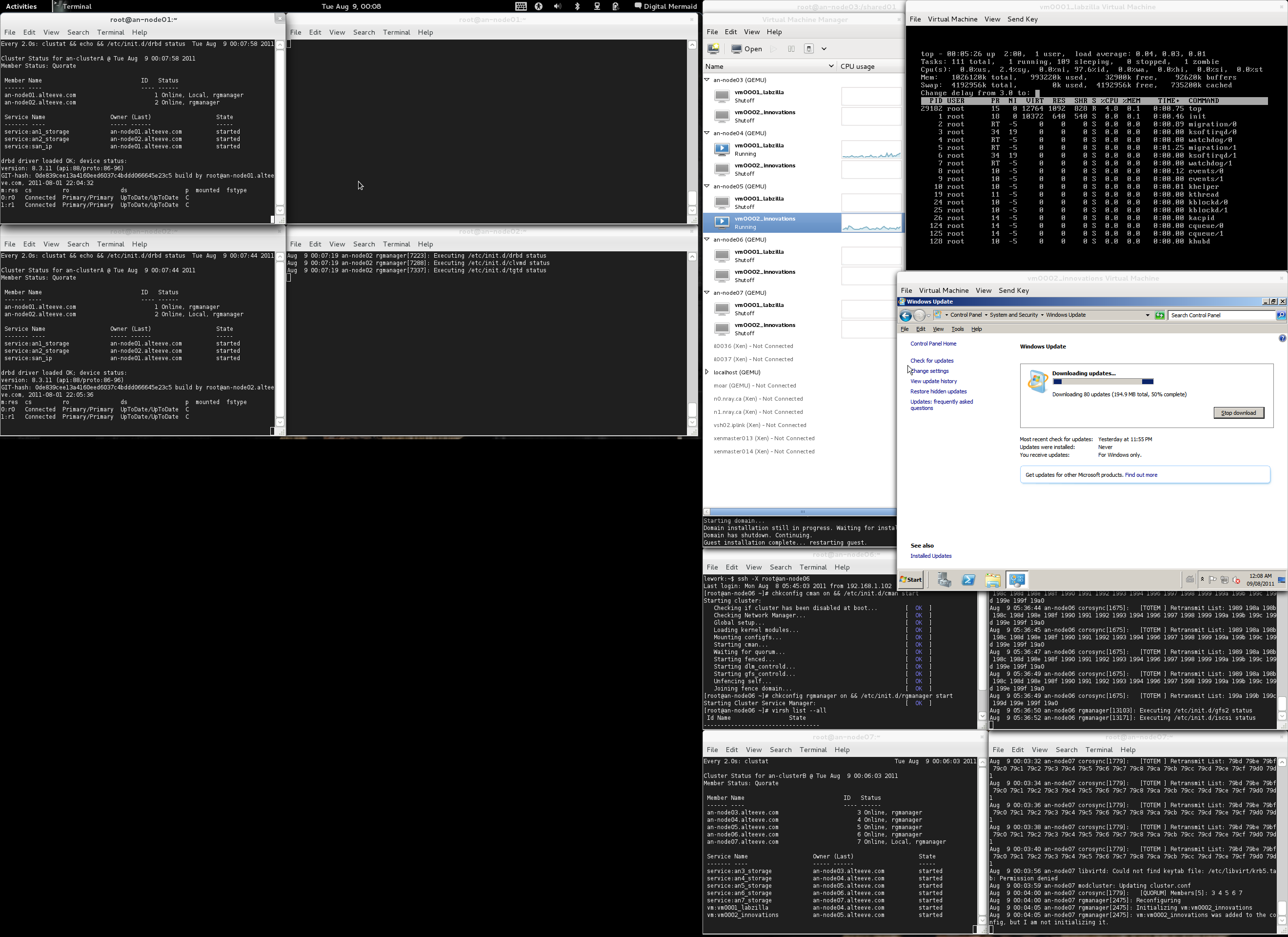Launch PowerShell from the Windows taskbar

[x=968, y=580]
